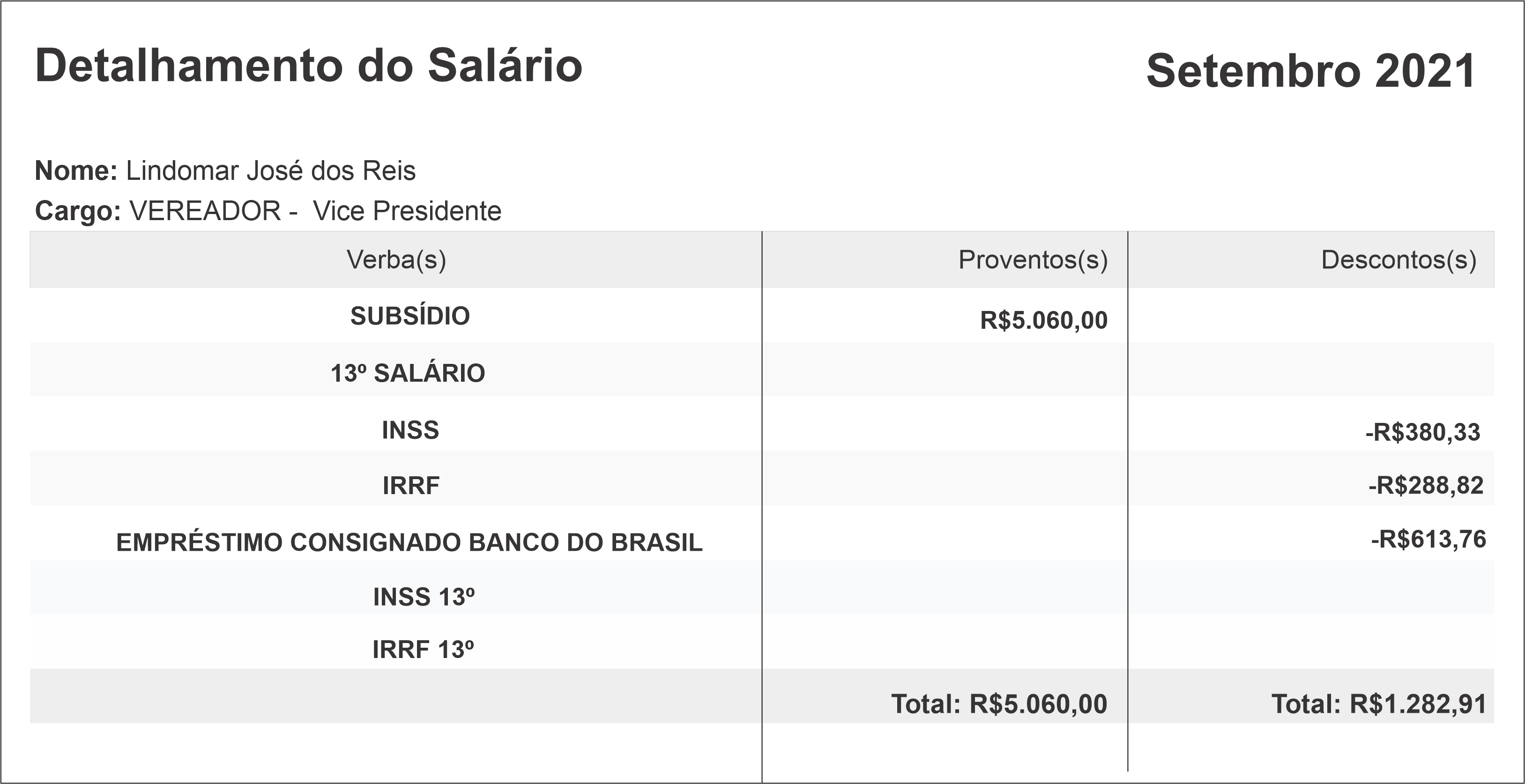
Task: Select the Setembro 2021 heading
Action: tap(1311, 71)
